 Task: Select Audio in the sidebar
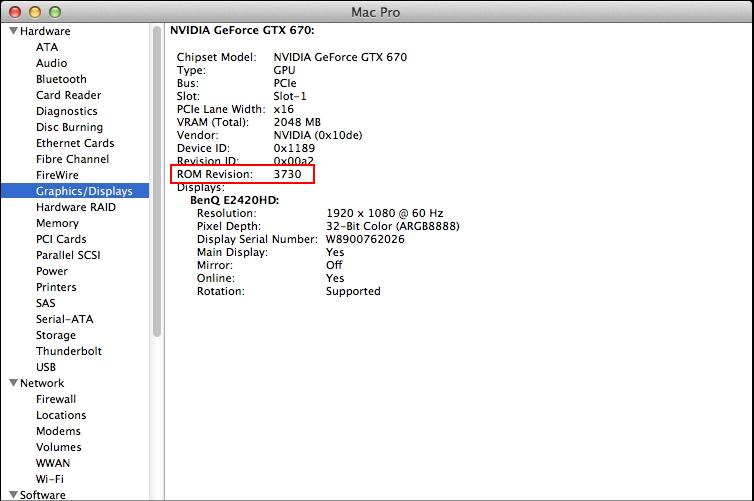click(51, 63)
